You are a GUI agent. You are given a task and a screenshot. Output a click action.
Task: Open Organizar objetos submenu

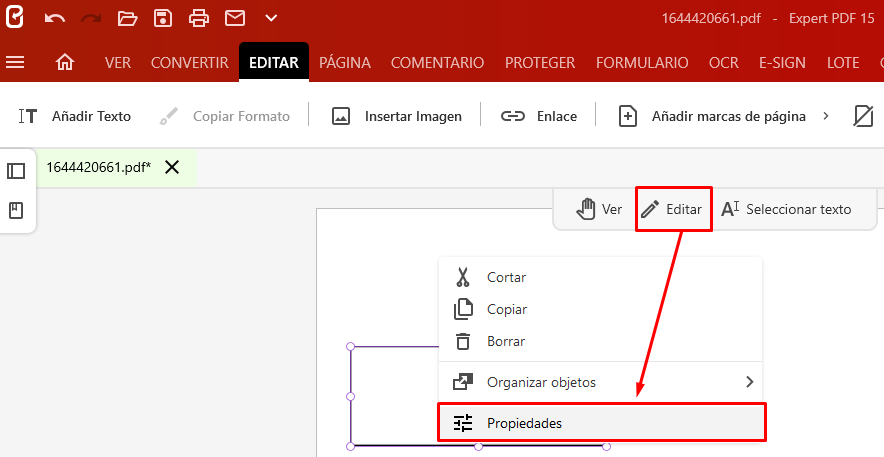[x=600, y=383]
